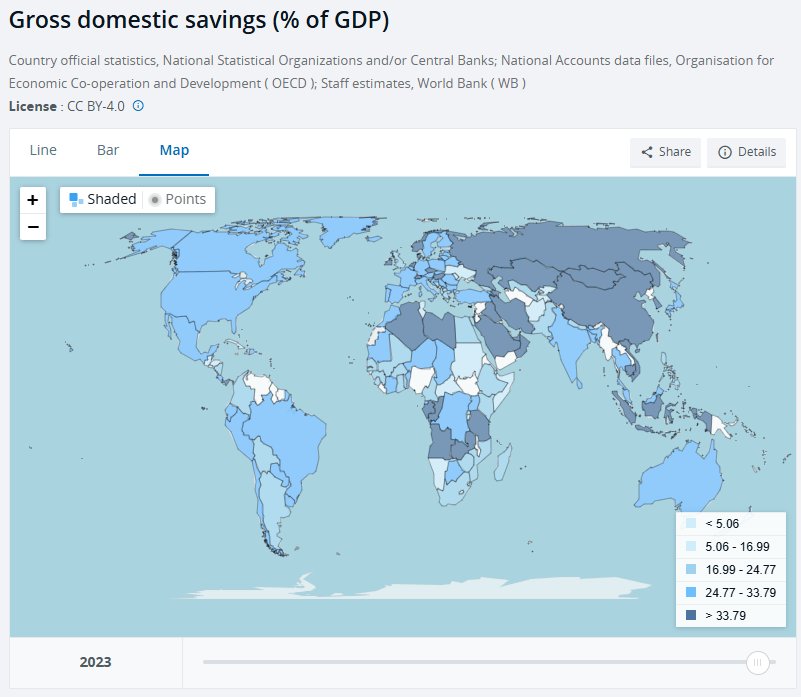This screenshot has width=801, height=697.
Task: Click the year slider handle
Action: tap(758, 662)
